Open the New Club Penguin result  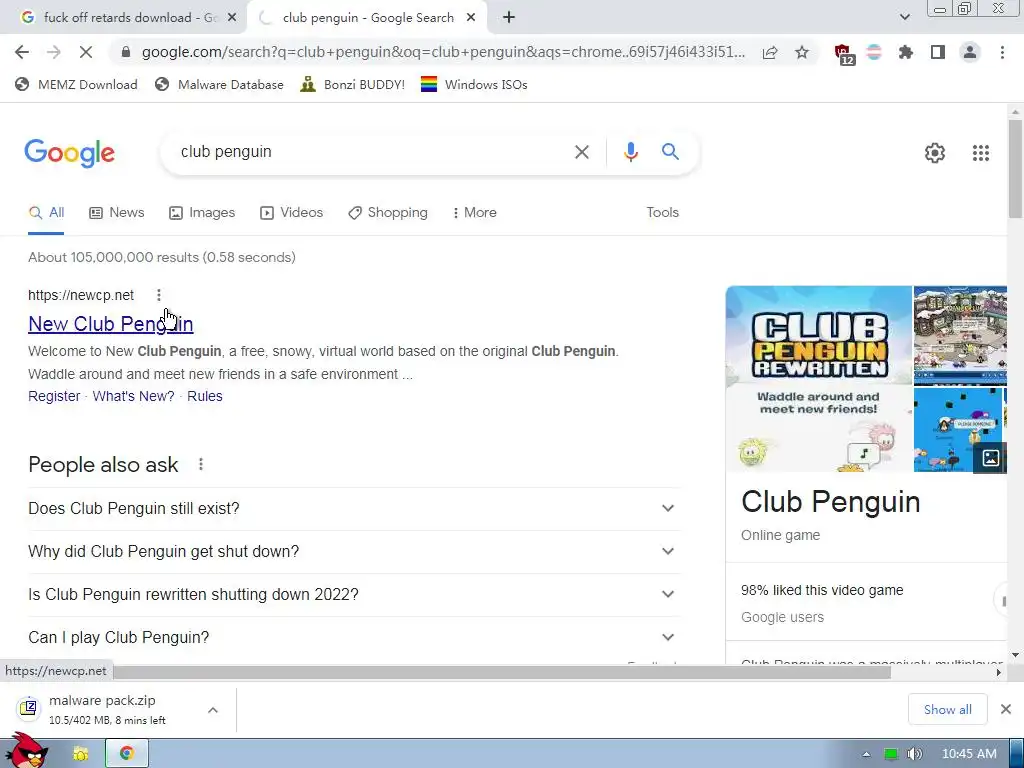pyautogui.click(x=110, y=324)
